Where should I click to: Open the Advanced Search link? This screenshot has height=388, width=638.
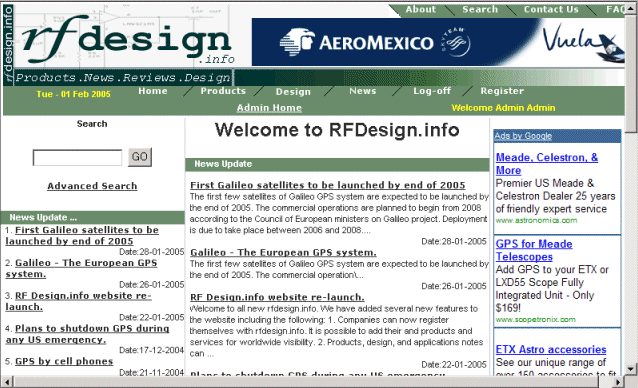(92, 186)
